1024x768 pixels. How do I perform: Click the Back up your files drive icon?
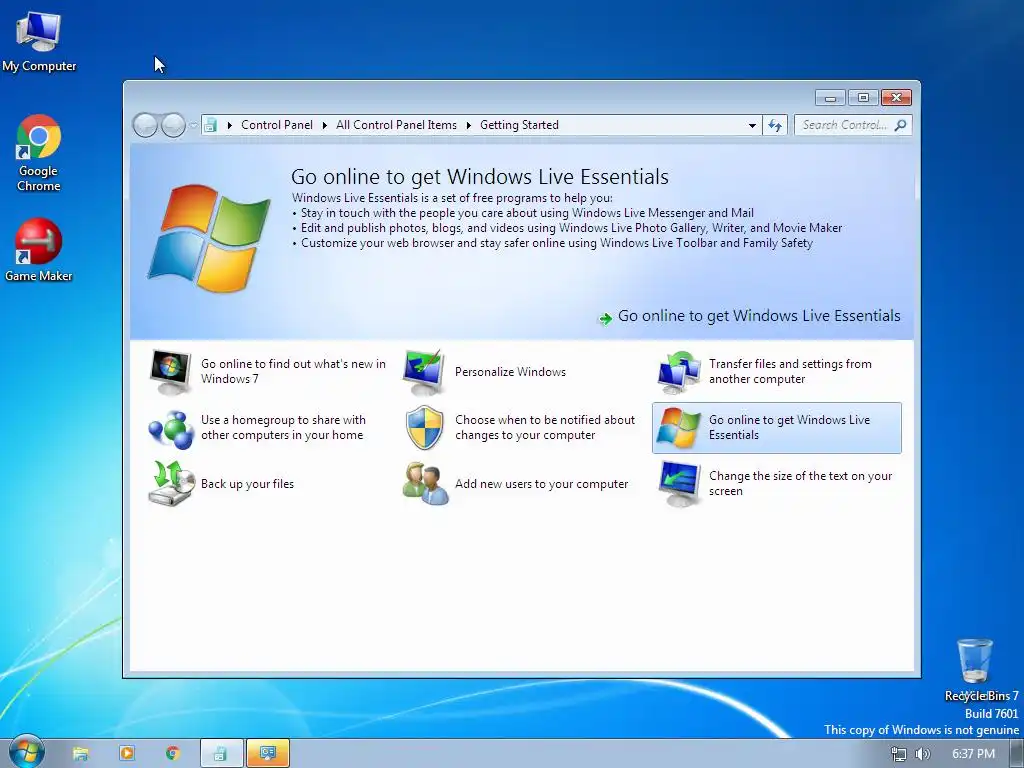click(171, 484)
